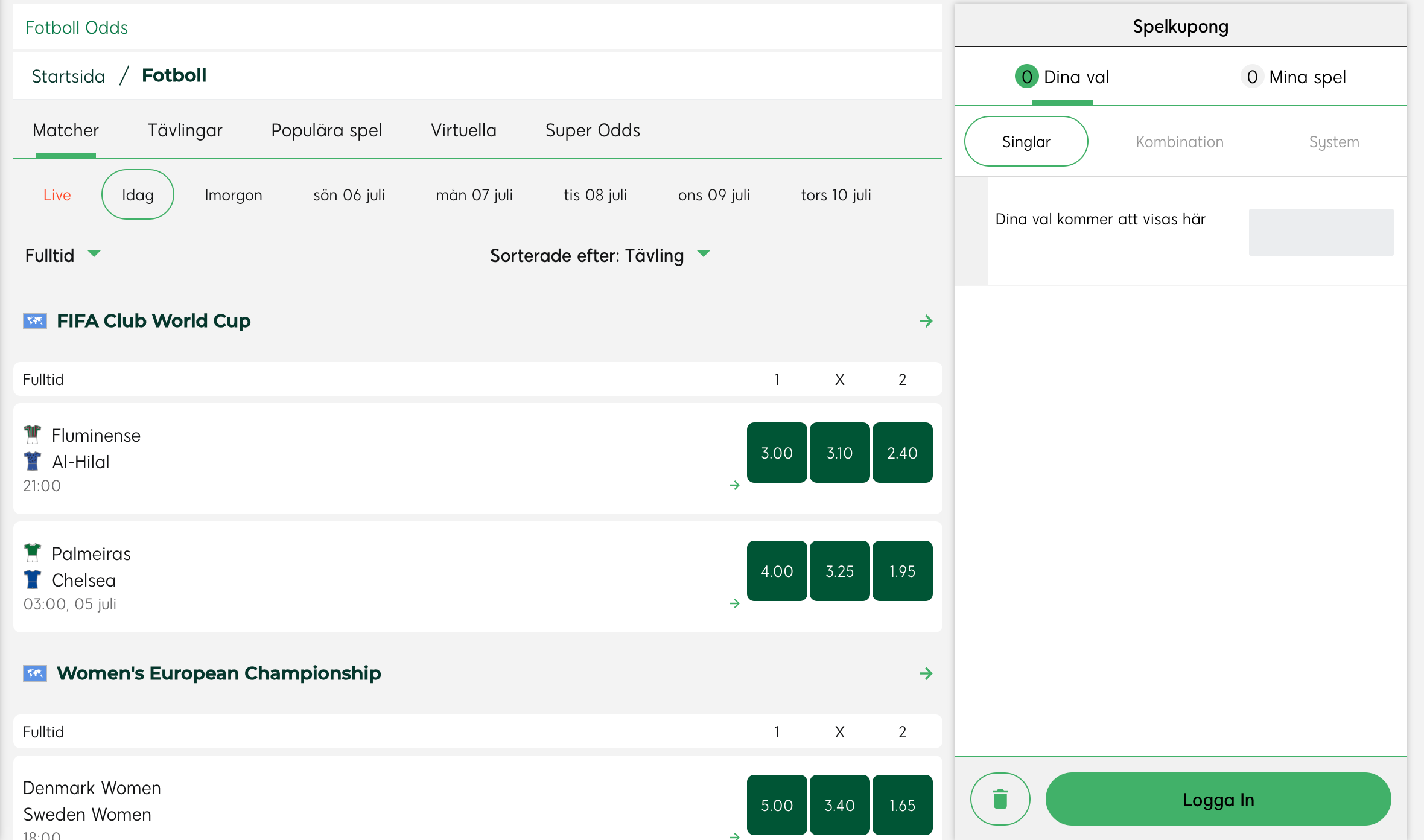Open Women's European Championship arrow link

tap(926, 673)
